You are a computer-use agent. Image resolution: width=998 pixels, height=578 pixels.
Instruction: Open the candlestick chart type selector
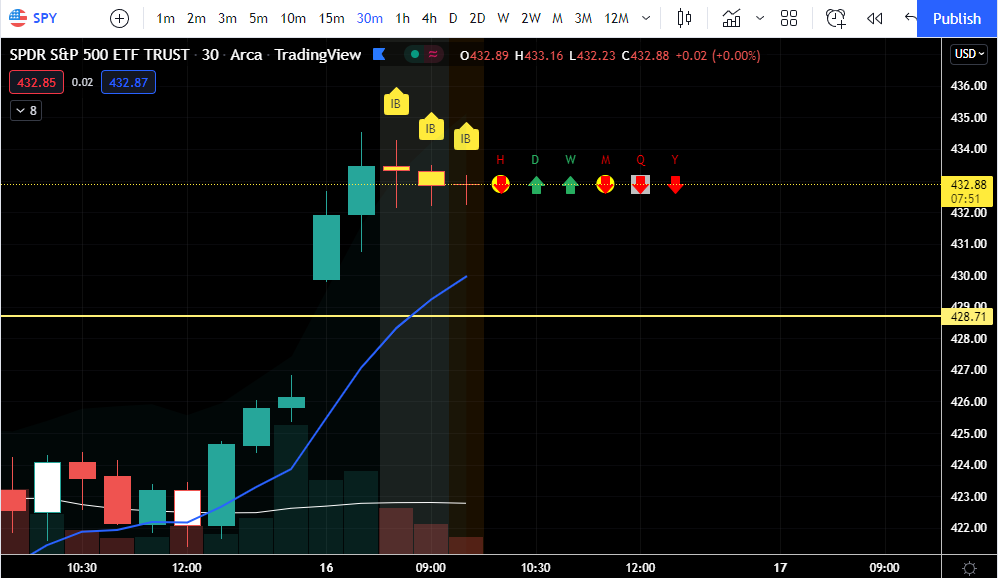pos(684,18)
